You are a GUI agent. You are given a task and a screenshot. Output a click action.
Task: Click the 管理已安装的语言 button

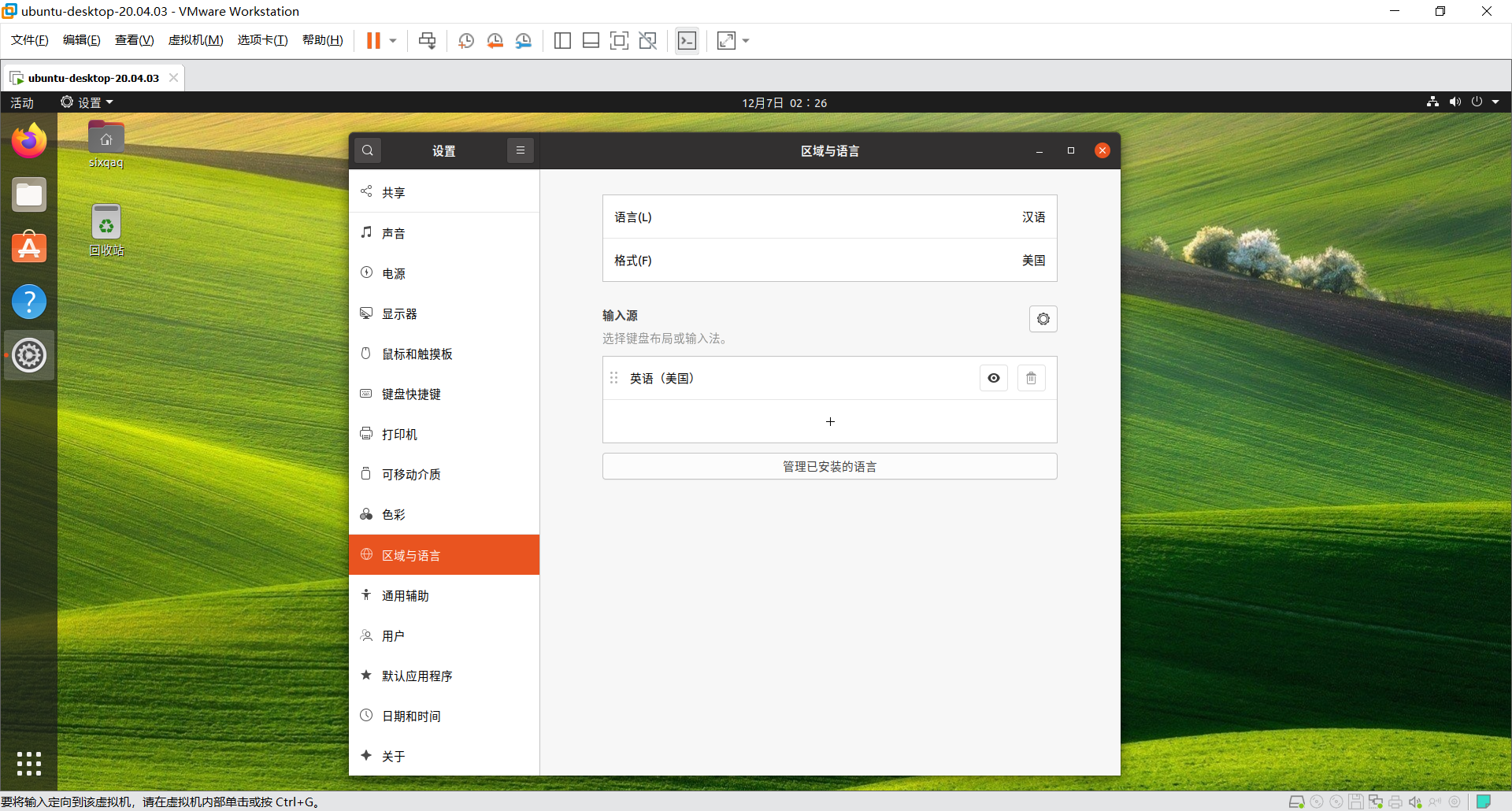pyautogui.click(x=829, y=465)
